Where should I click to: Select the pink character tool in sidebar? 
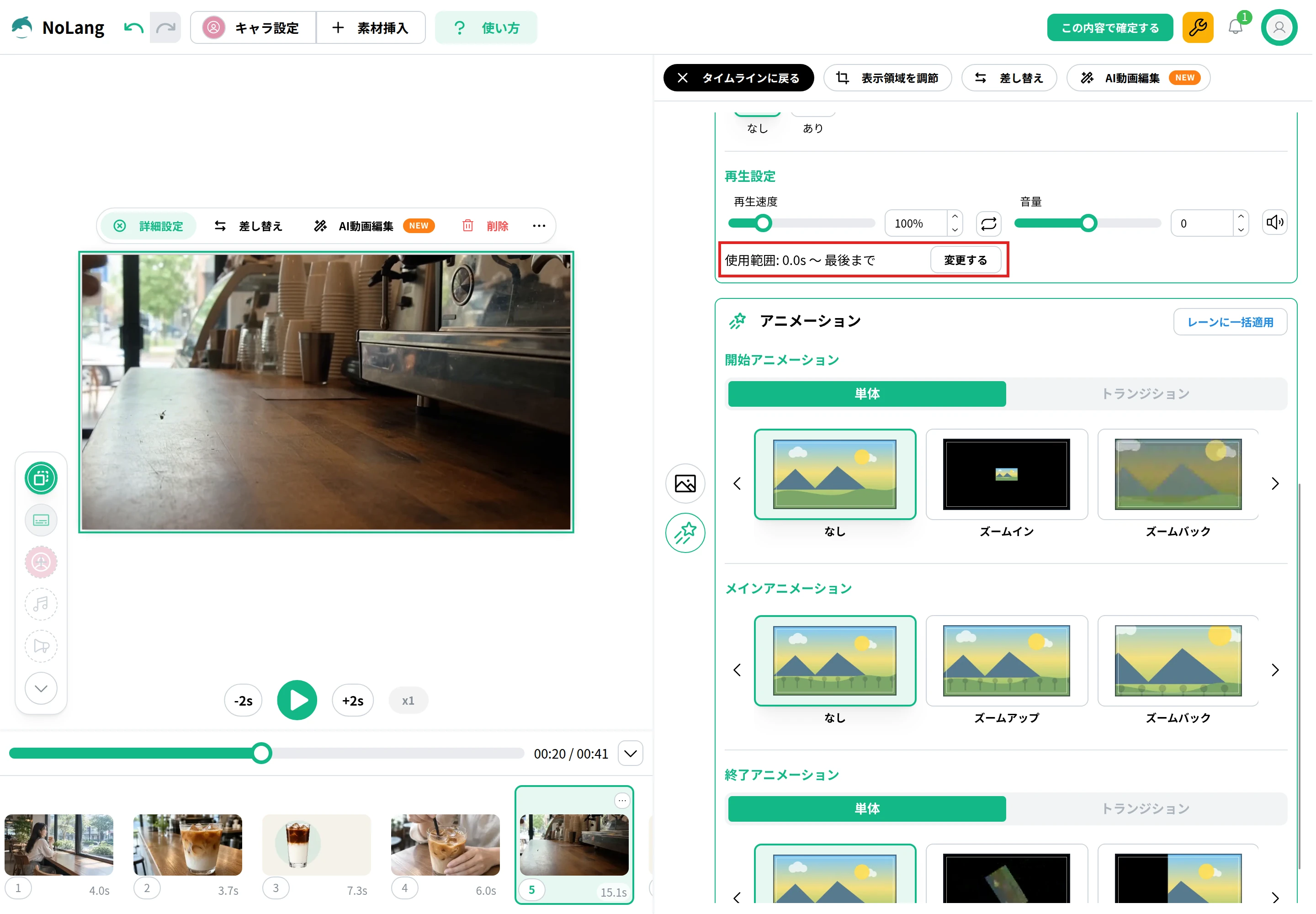click(x=41, y=562)
